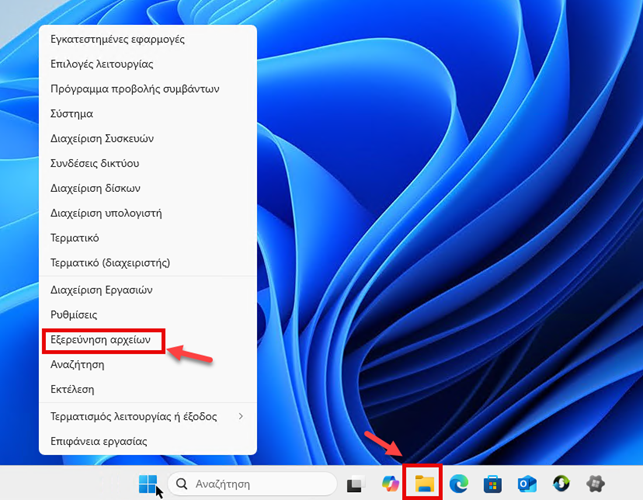Choose Επιφάνεια εργασίας in the menu

coord(148,441)
